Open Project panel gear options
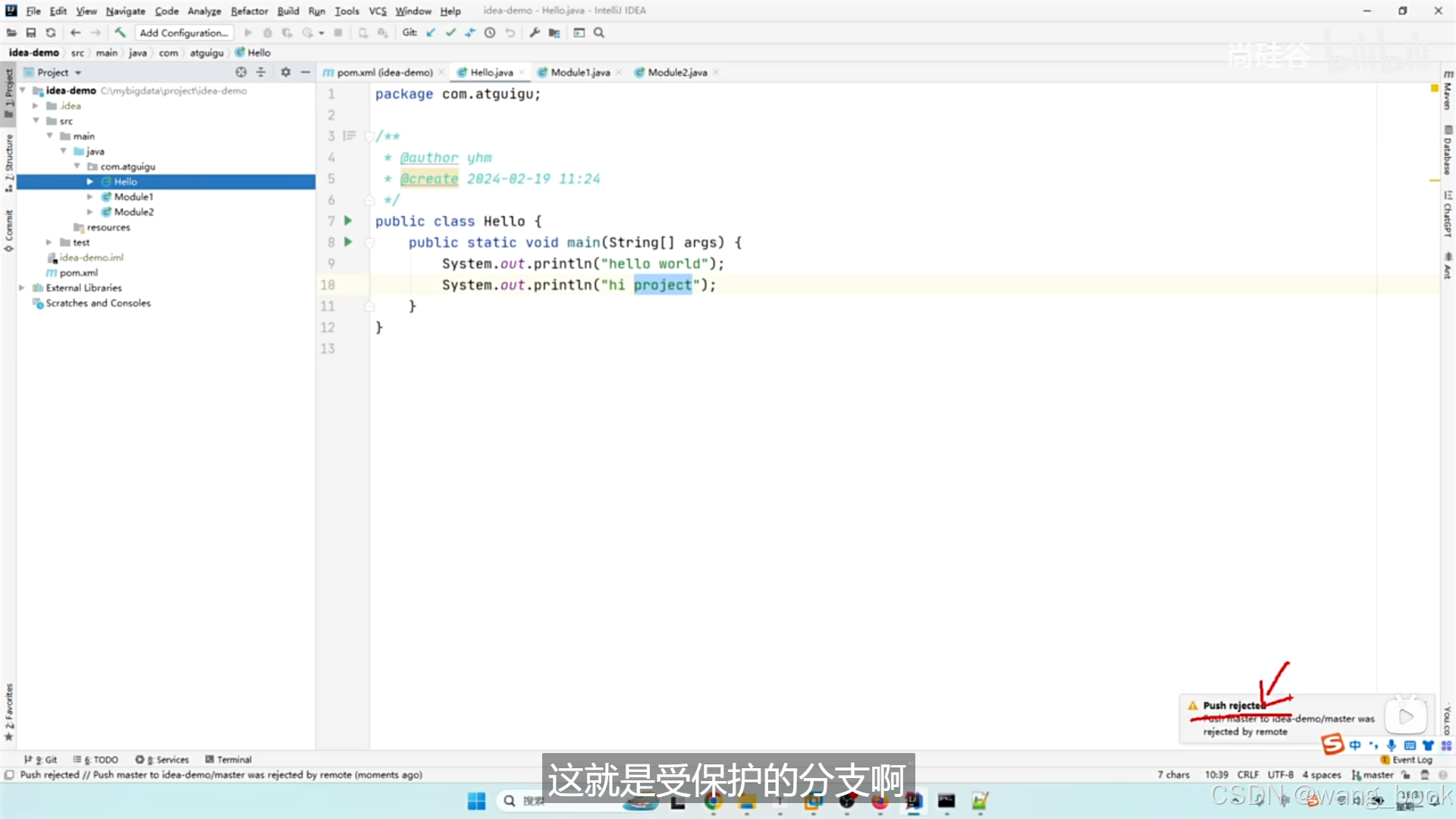This screenshot has height=819, width=1456. click(286, 72)
